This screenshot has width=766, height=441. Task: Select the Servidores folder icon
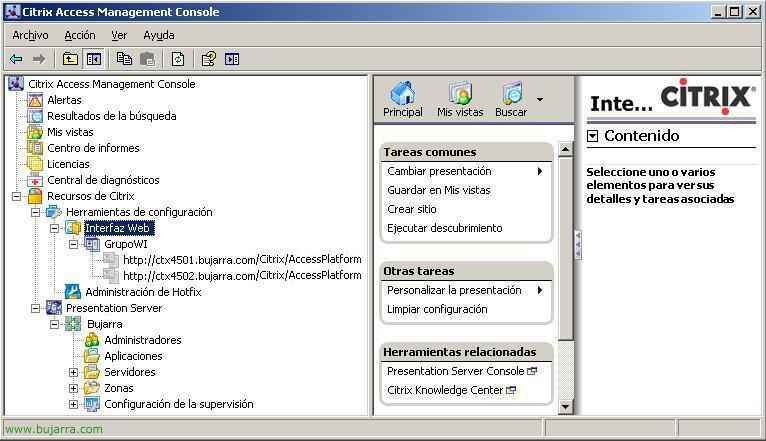pyautogui.click(x=92, y=372)
